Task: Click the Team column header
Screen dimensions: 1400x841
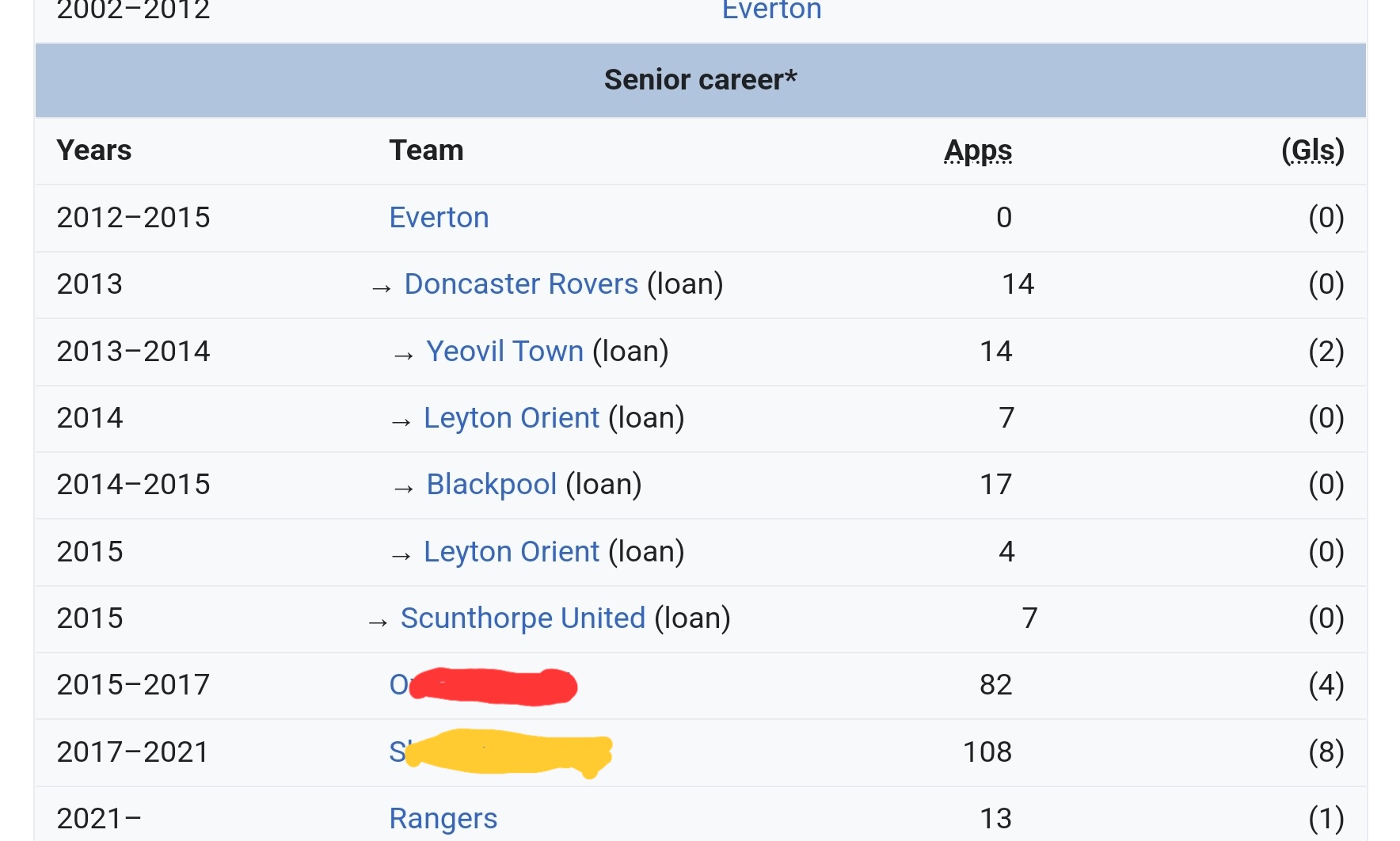Action: click(x=426, y=150)
